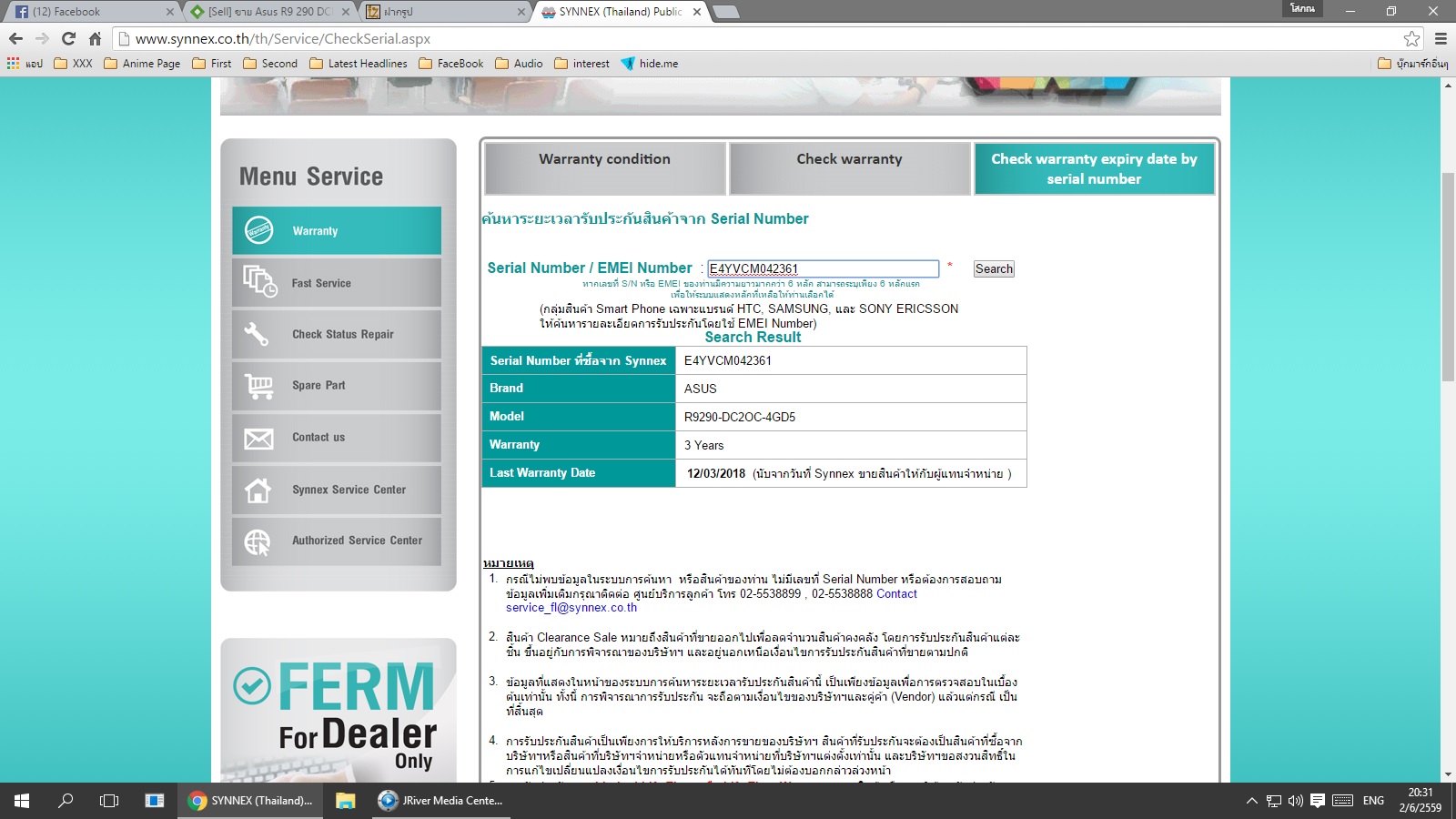Switch to JRiver Media Center in taskbar
The height and width of the screenshot is (819, 1456).
(x=441, y=801)
